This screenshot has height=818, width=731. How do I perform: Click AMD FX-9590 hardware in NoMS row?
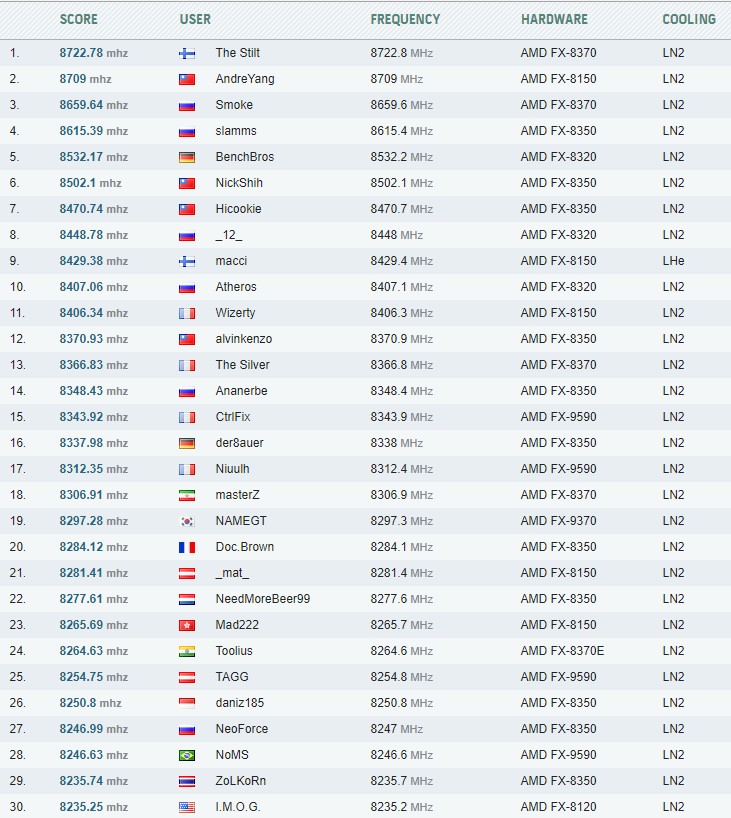pos(558,755)
